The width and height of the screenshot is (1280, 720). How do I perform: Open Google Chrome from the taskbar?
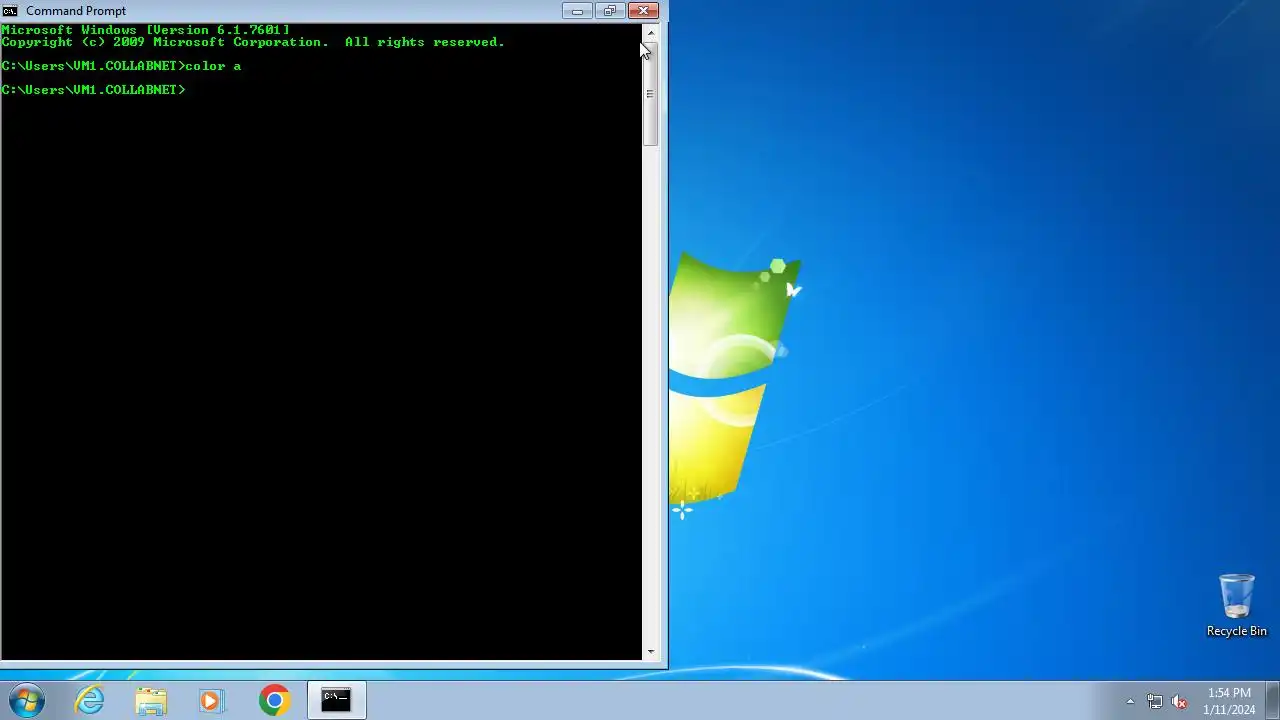coord(274,700)
